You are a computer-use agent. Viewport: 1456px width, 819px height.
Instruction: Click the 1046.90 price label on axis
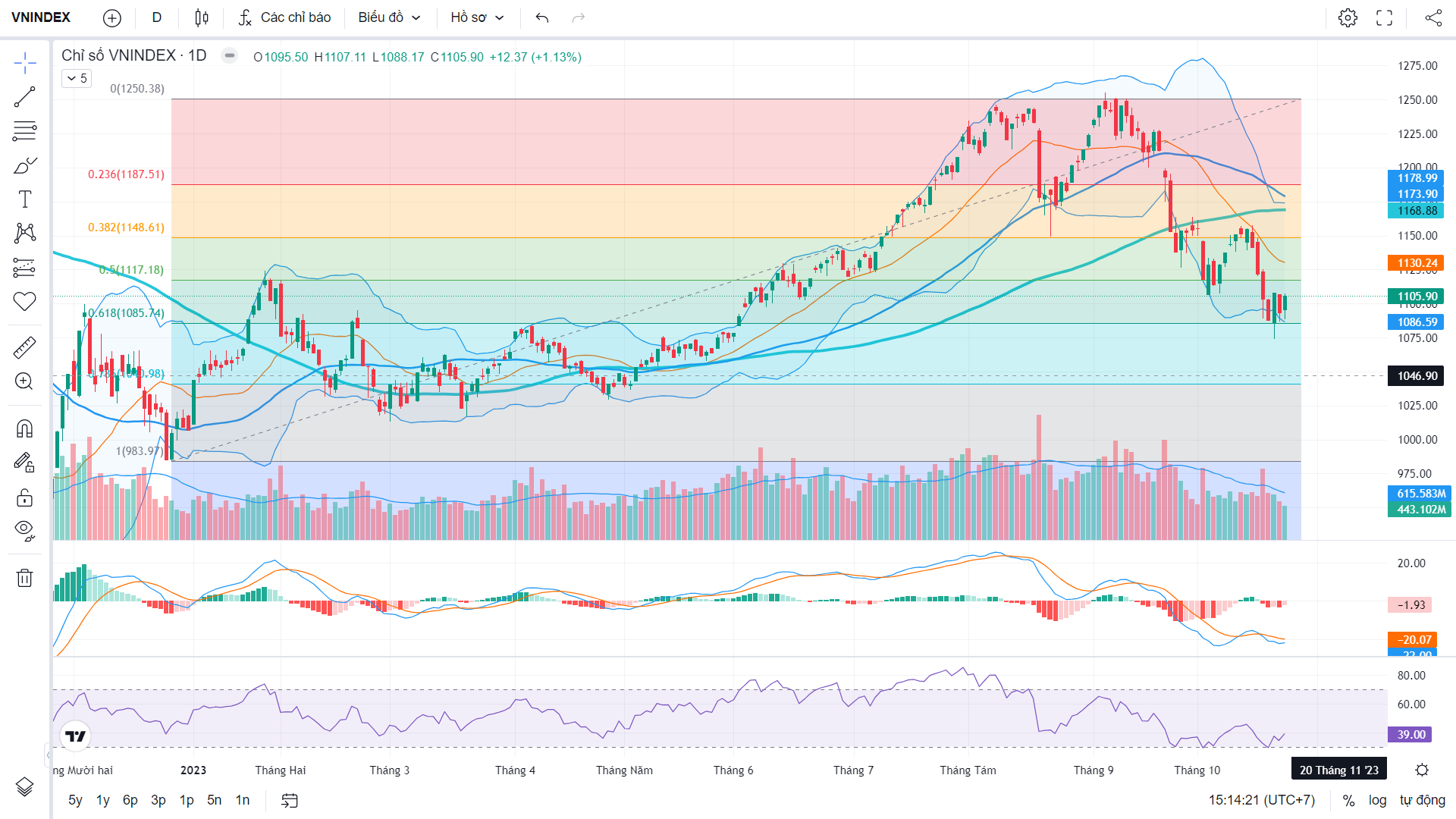click(1417, 376)
